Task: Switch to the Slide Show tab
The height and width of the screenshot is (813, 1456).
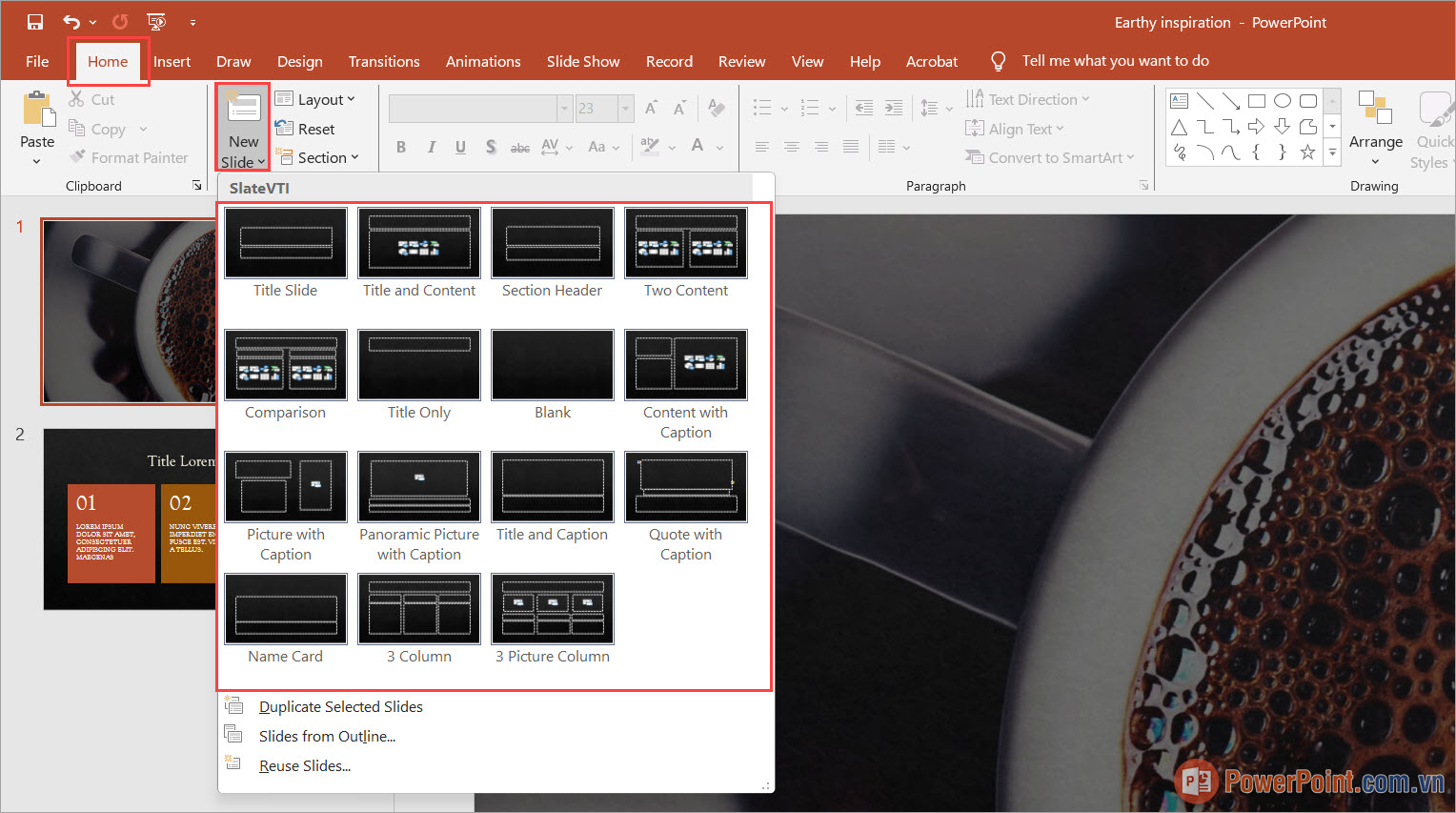Action: point(583,61)
